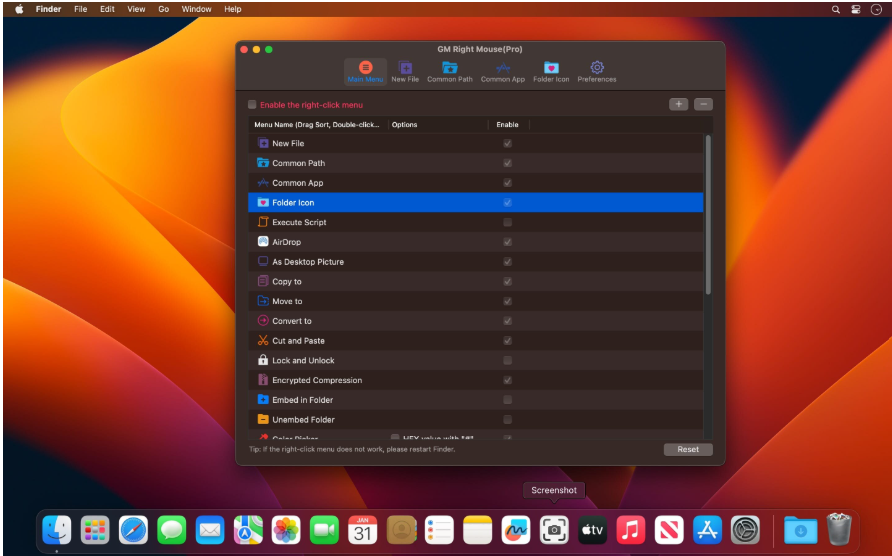Click the As Desktop Picture monitor icon
The height and width of the screenshot is (556, 892).
[263, 261]
